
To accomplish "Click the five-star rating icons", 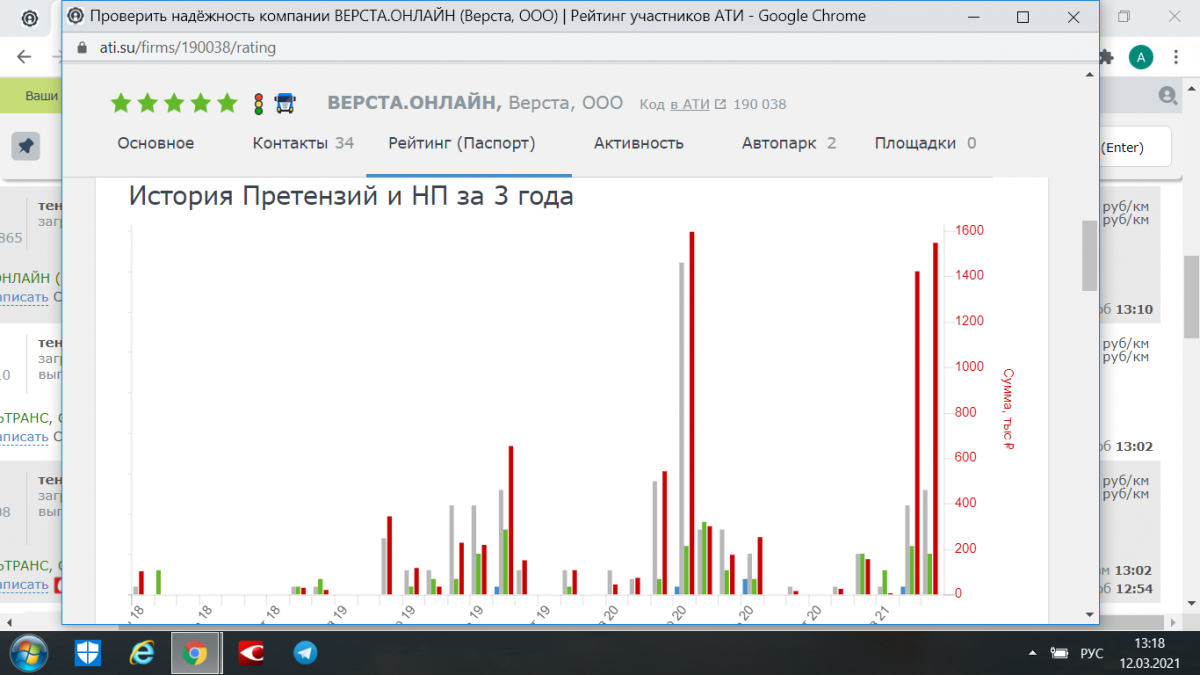I will pyautogui.click(x=174, y=103).
